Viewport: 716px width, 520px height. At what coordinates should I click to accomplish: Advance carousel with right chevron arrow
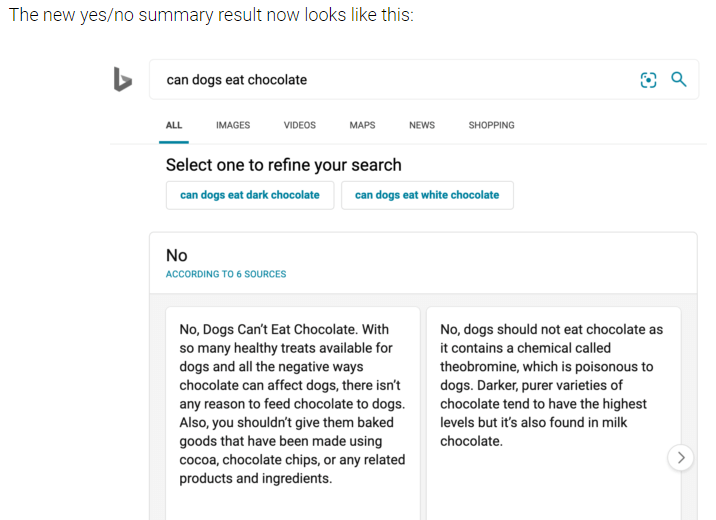[681, 457]
